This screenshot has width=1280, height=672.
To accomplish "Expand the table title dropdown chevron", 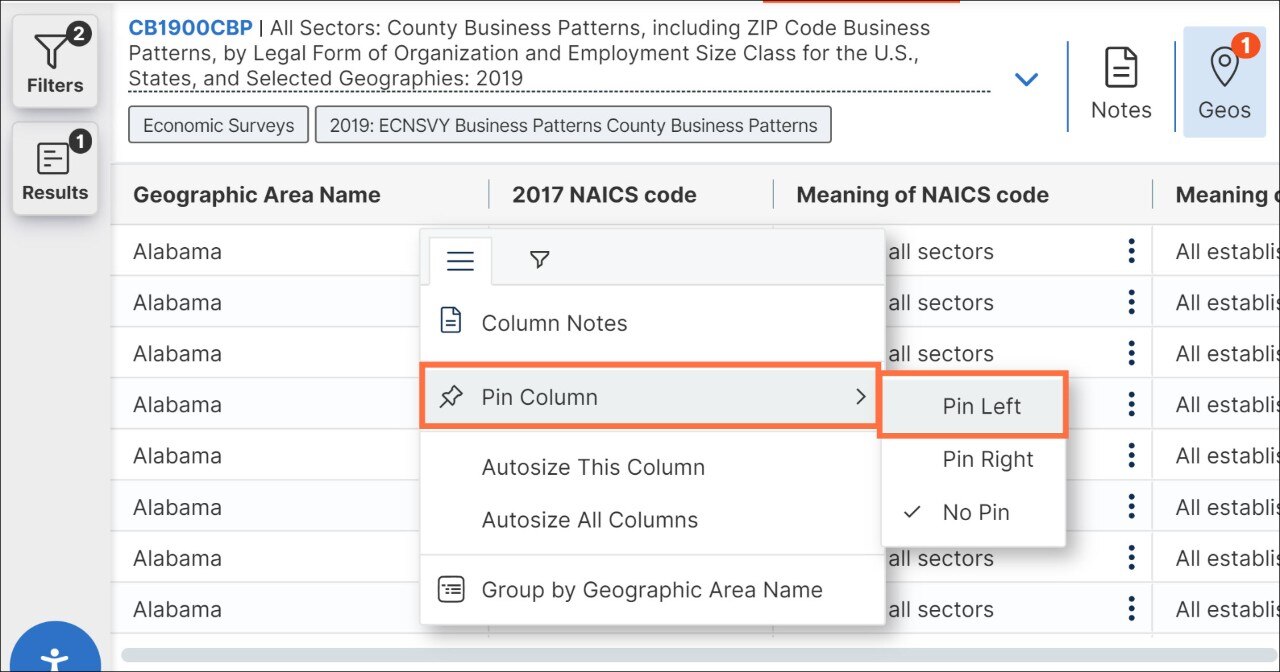I will click(x=1026, y=79).
